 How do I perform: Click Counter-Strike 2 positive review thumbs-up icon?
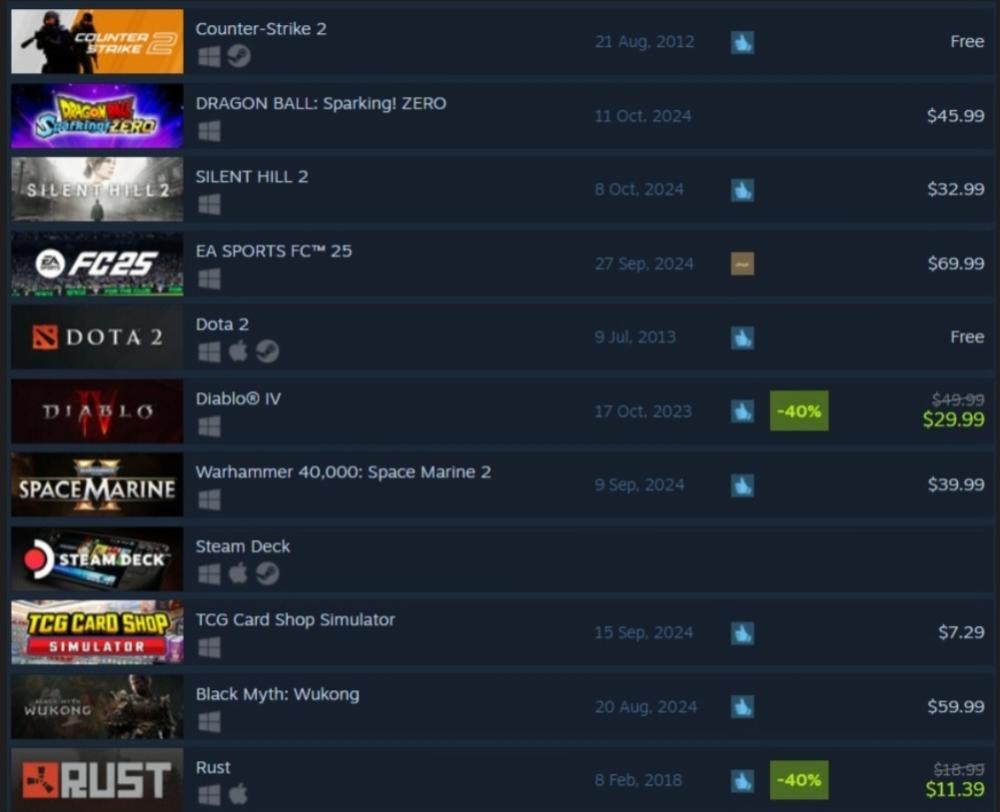(x=742, y=43)
